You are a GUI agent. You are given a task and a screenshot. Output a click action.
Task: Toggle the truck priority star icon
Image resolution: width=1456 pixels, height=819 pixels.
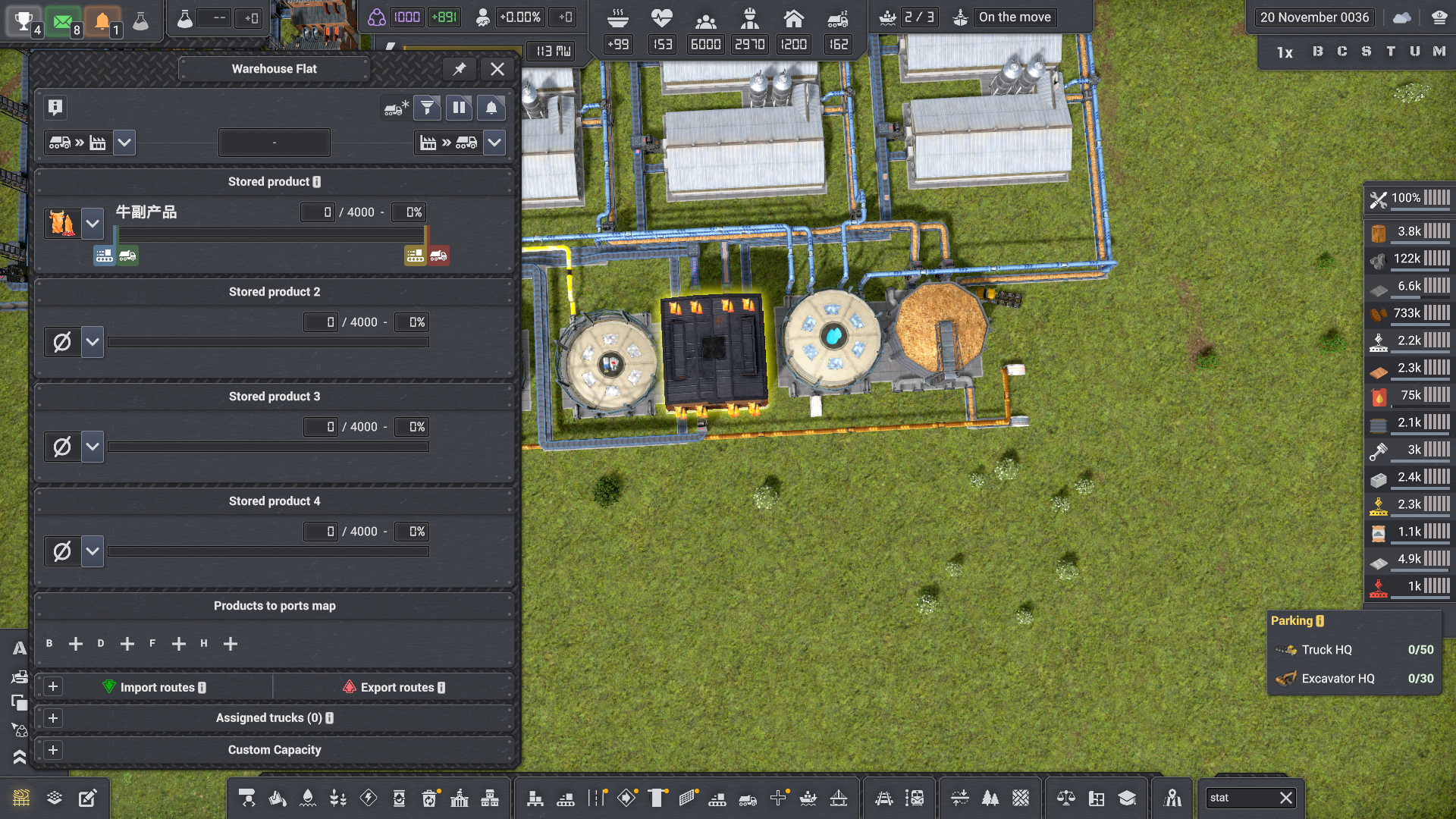(397, 108)
